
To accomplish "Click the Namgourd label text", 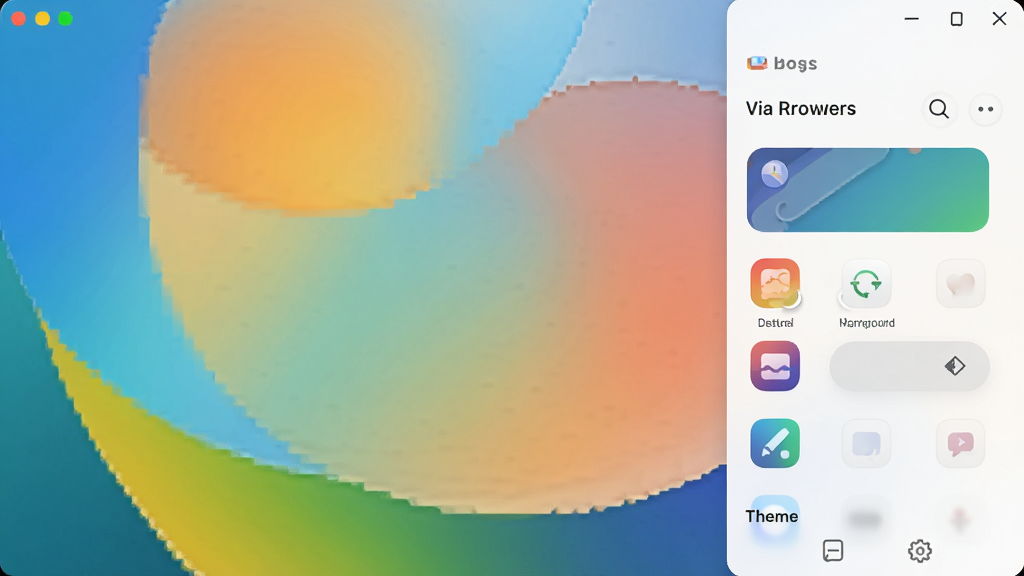I will click(x=867, y=323).
